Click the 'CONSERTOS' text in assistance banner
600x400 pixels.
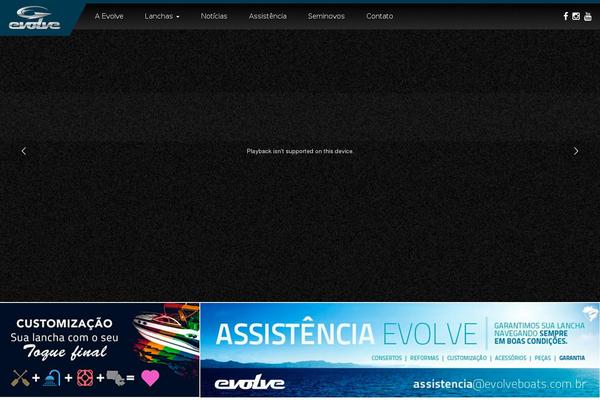click(386, 358)
